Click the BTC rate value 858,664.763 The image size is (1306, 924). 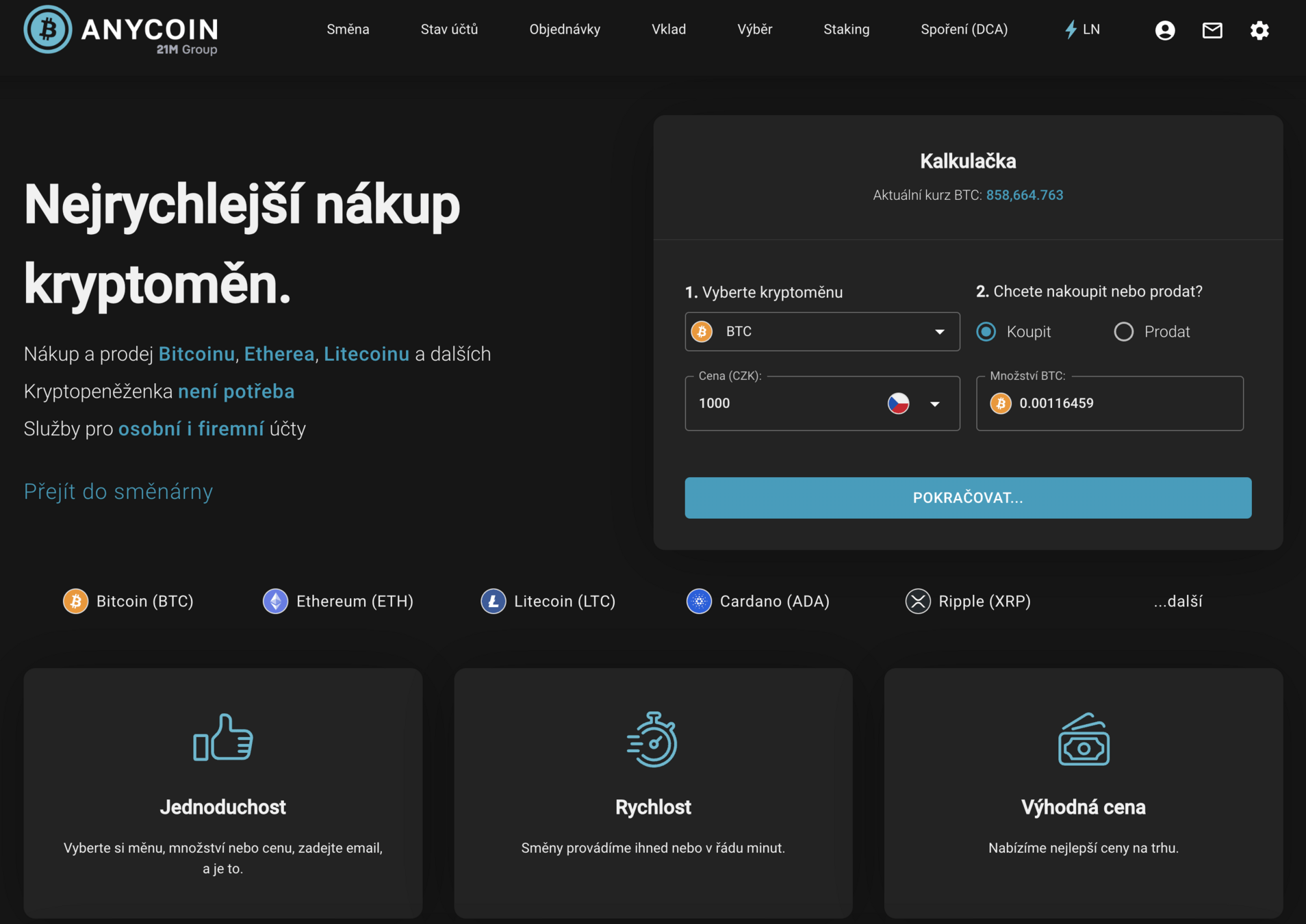1024,195
